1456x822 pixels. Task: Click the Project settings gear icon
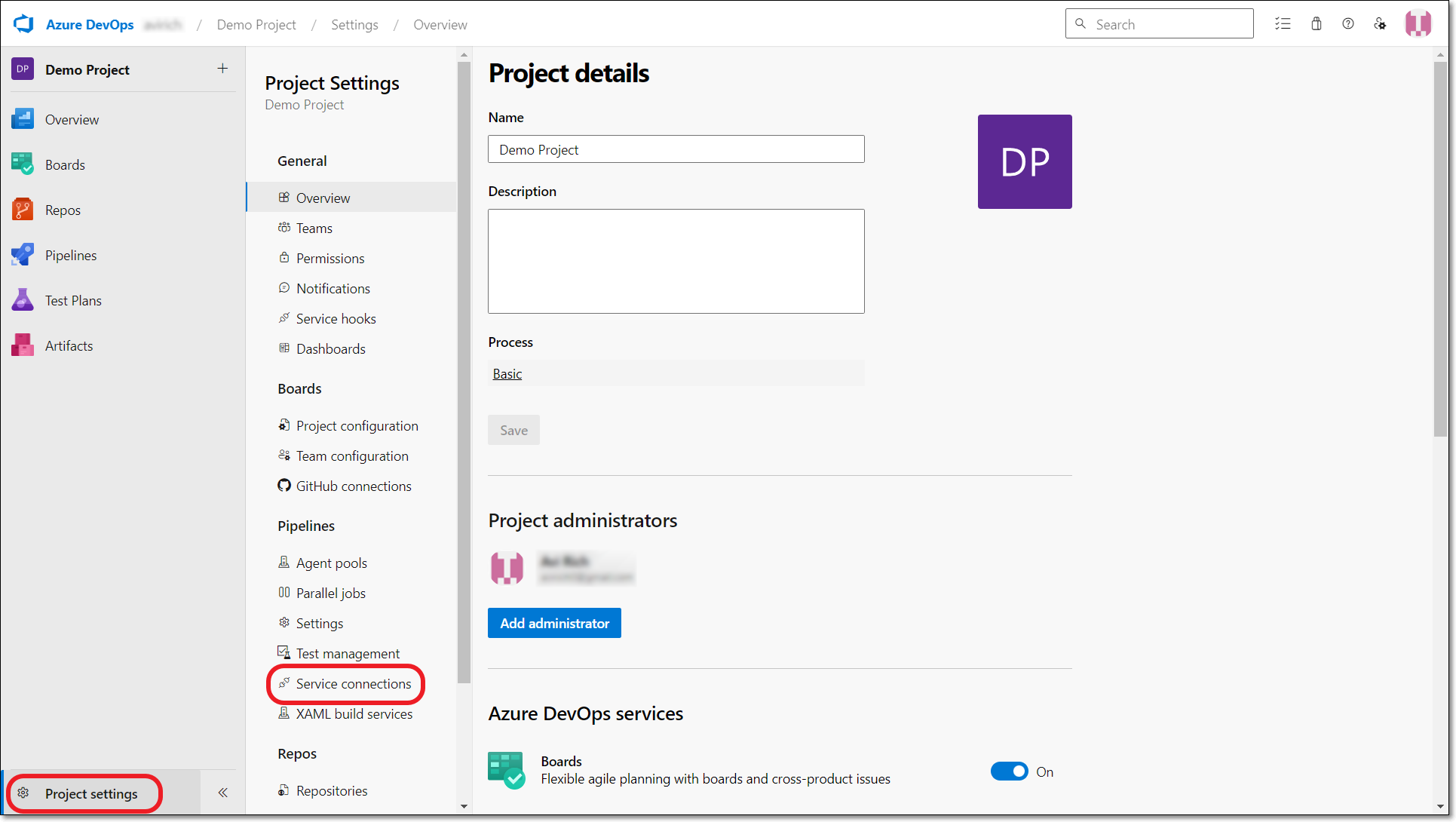pyautogui.click(x=23, y=793)
